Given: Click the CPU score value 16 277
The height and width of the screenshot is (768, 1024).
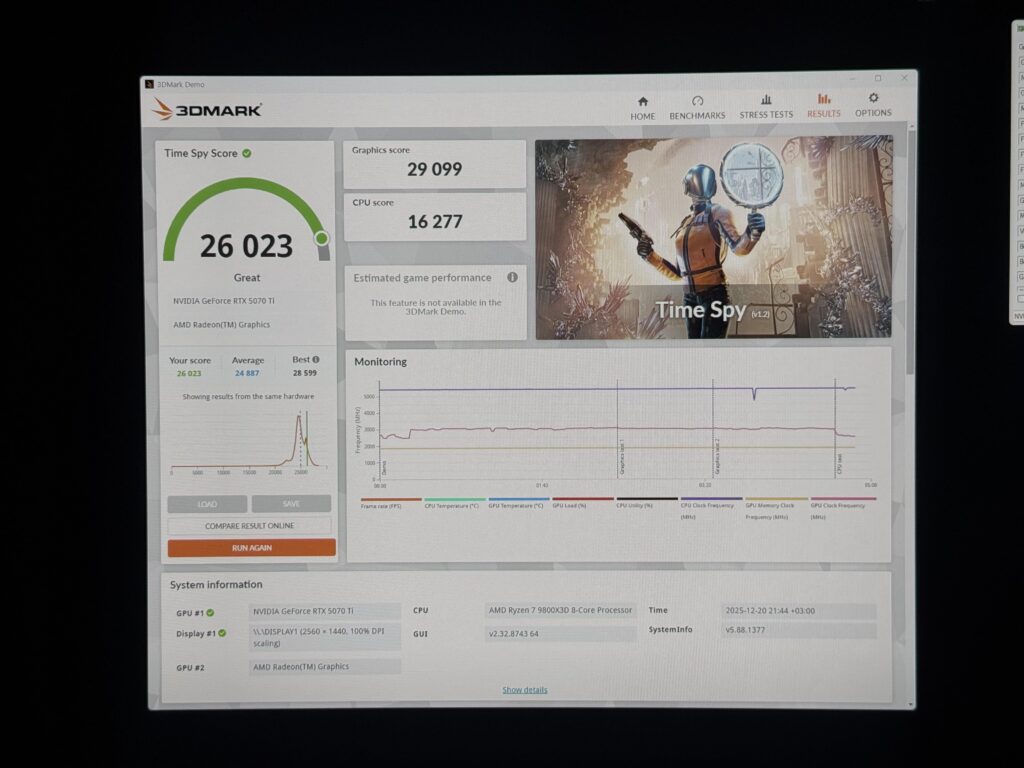Looking at the screenshot, I should (x=435, y=221).
